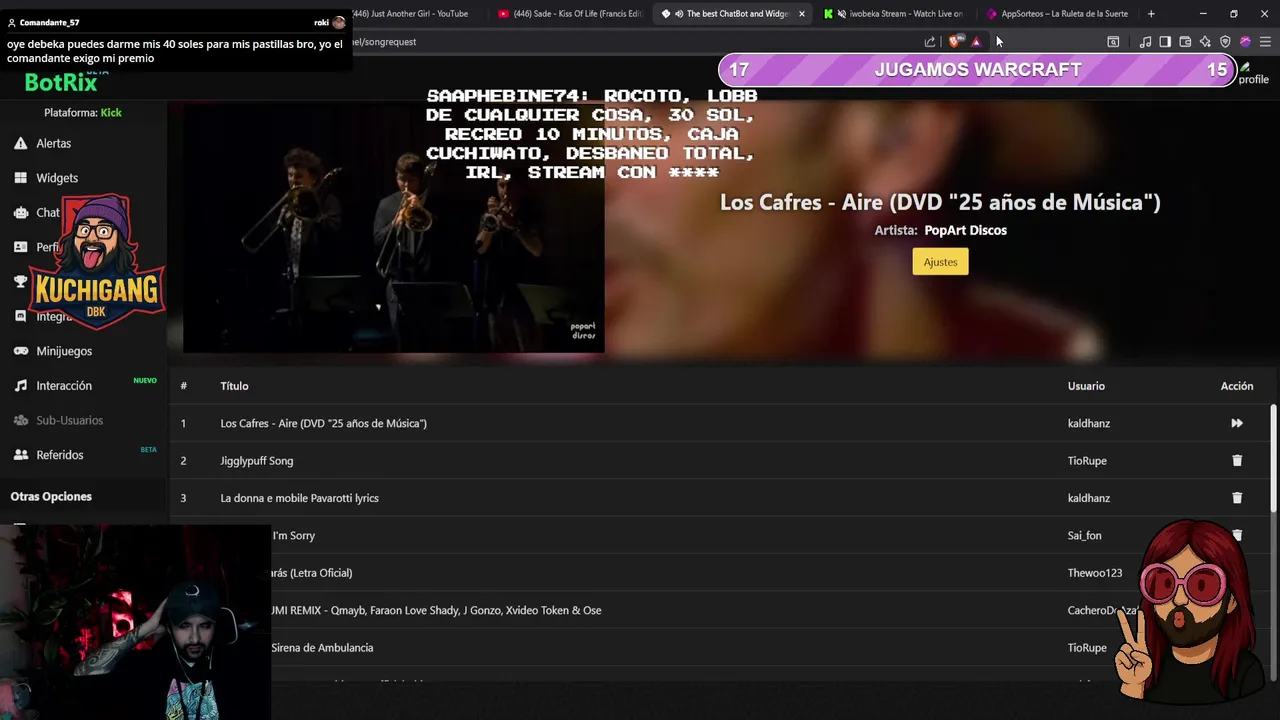
Task: Delete La donna e mobile Pavarotti row
Action: click(x=1237, y=498)
